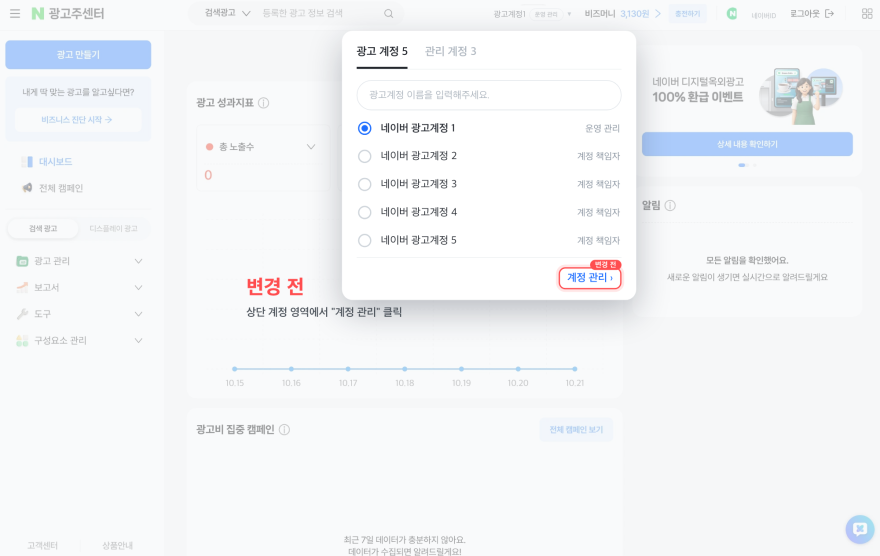Click the 10.18 chart data point
The width and height of the screenshot is (880, 556).
click(x=405, y=369)
